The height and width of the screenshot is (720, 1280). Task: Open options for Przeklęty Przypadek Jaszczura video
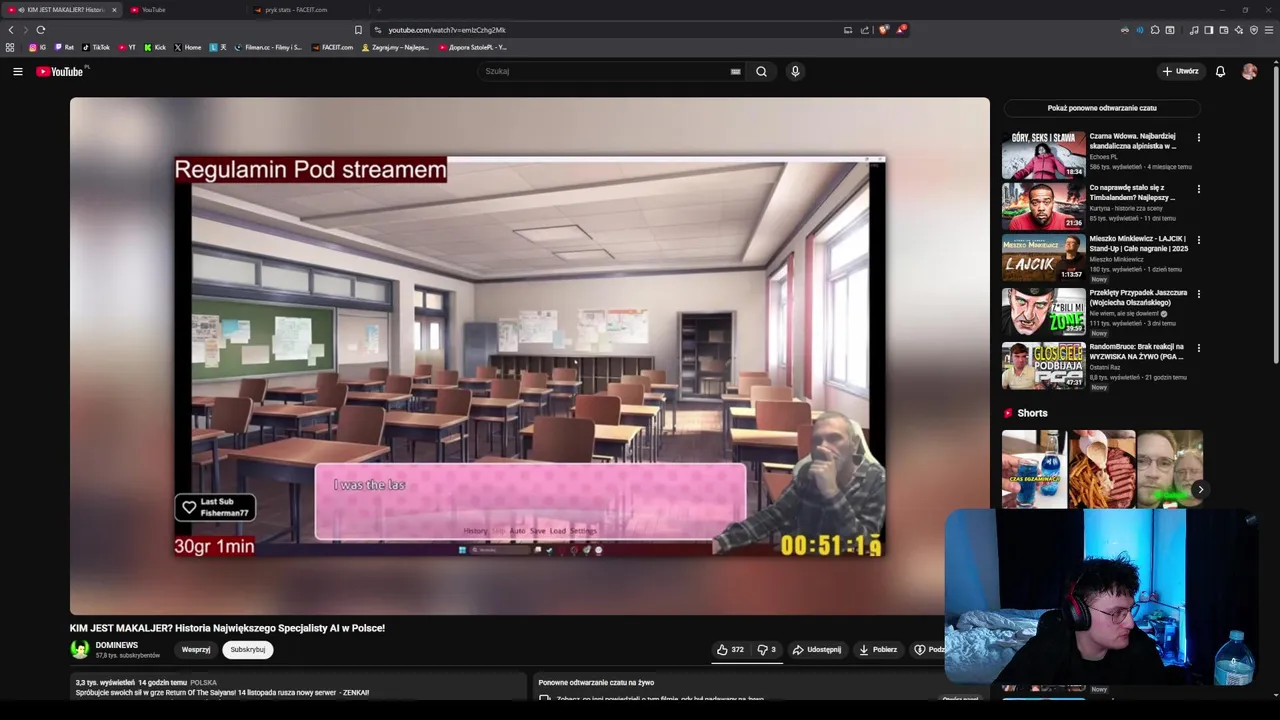[1198, 294]
